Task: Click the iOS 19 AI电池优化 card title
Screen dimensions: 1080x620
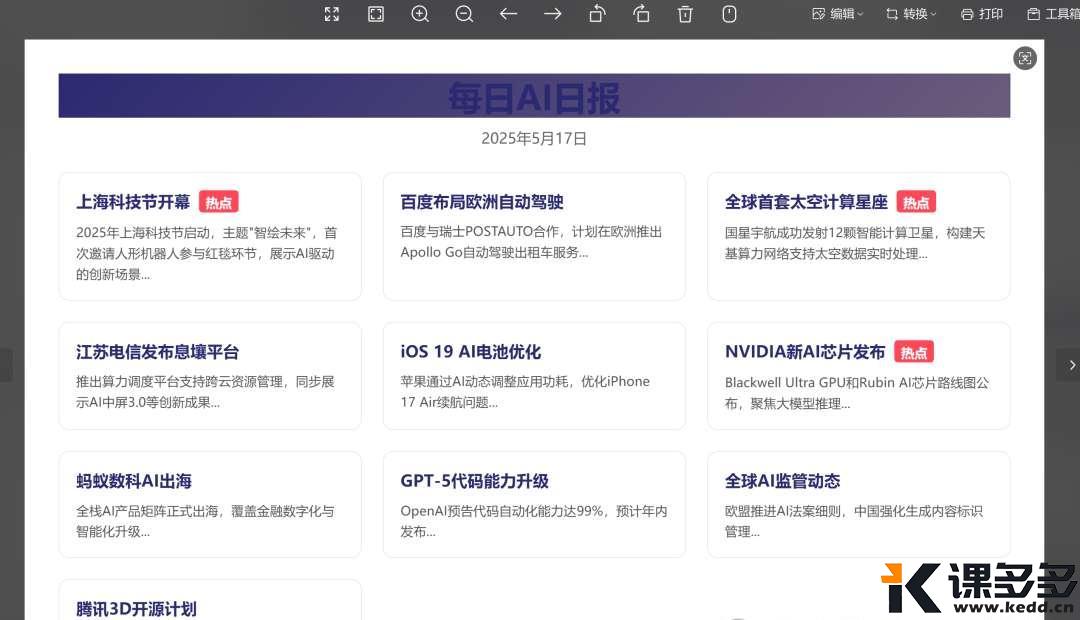Action: [471, 352]
